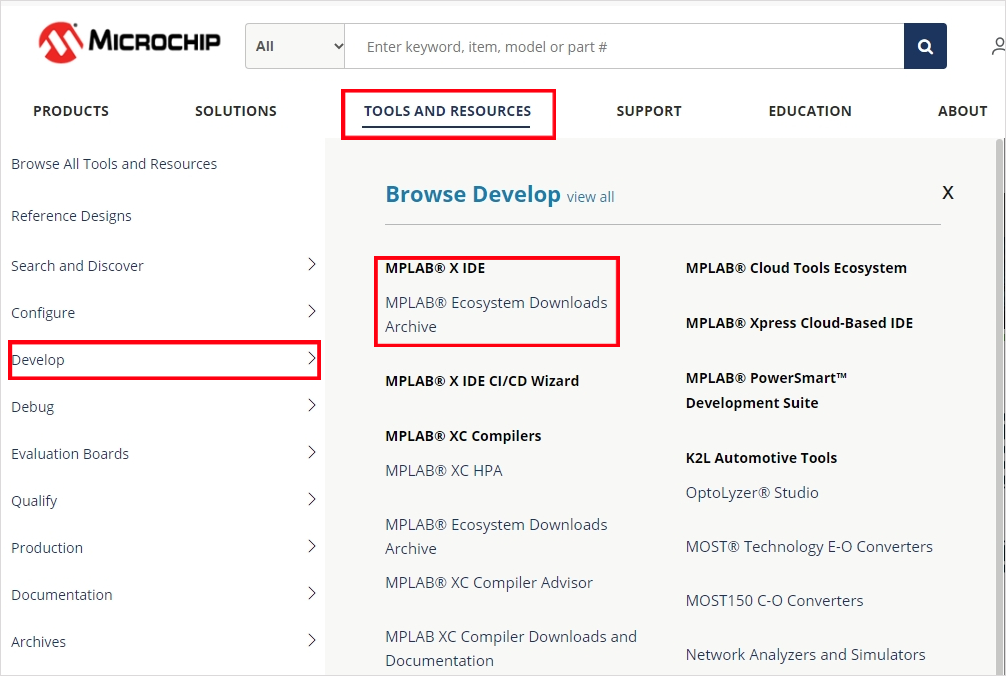Open MOST Technology E-O Converters

pos(809,546)
